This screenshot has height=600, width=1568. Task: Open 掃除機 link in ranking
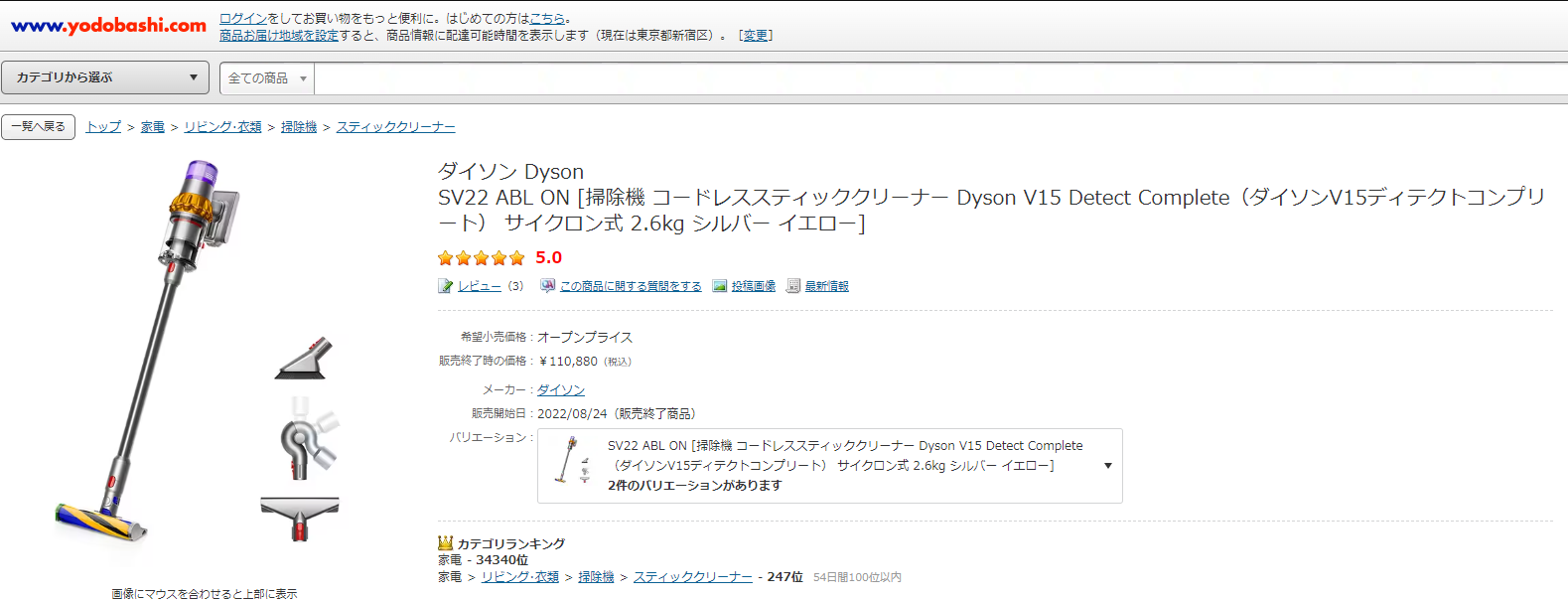596,577
